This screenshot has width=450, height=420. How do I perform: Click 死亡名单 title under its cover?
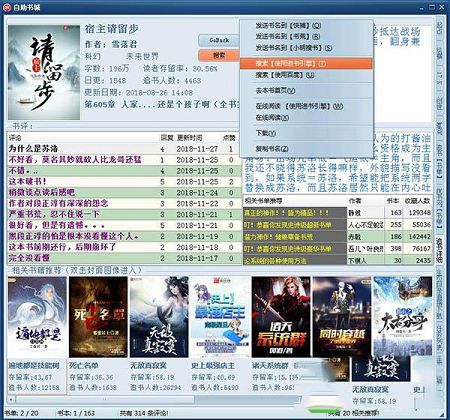[x=84, y=366]
